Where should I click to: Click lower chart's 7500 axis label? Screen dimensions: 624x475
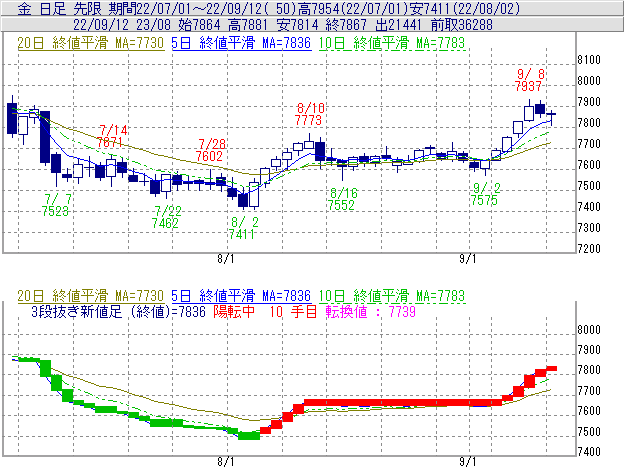pyautogui.click(x=589, y=432)
